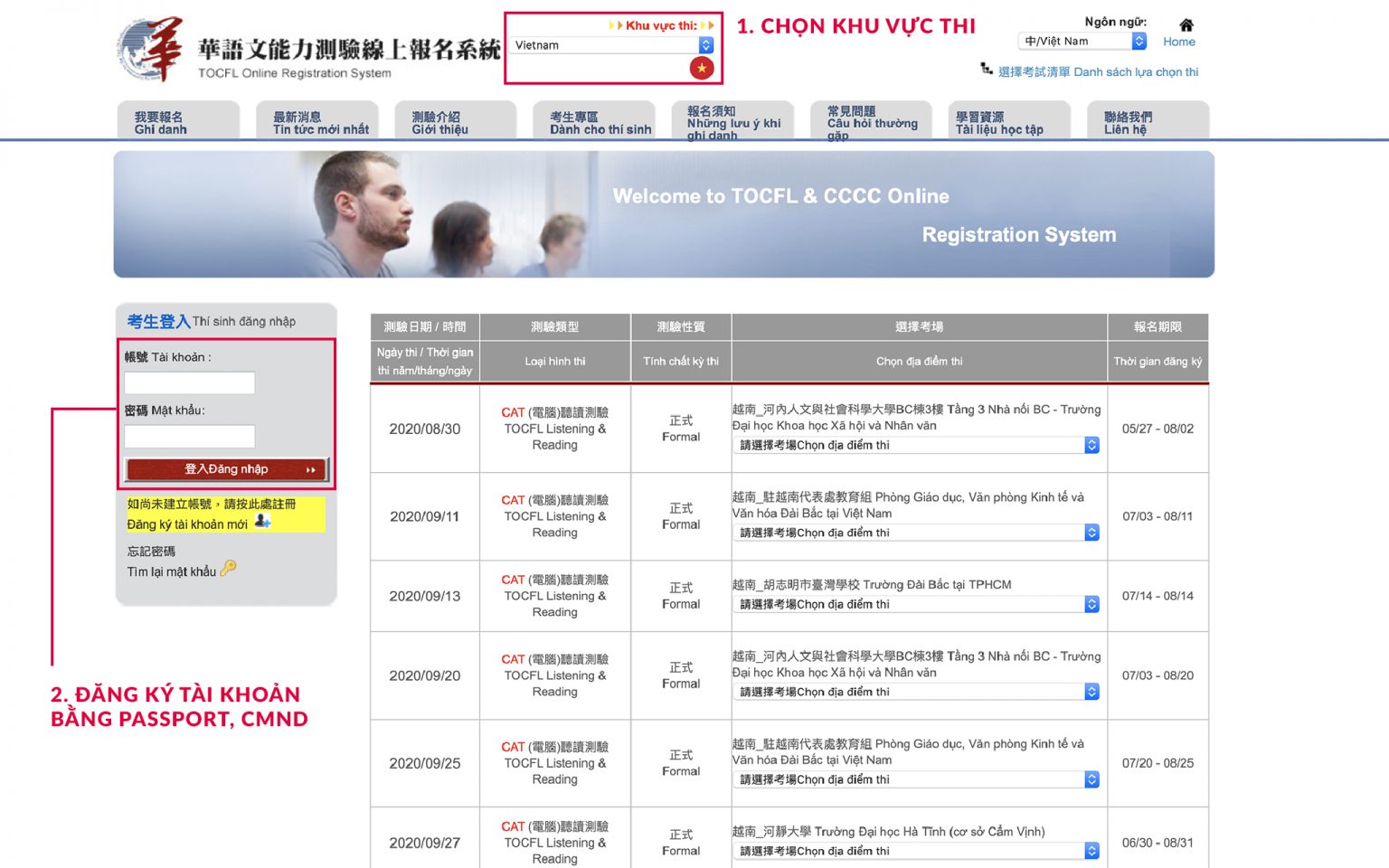Click the 2020/09/11 test date cell
Image resolution: width=1389 pixels, height=868 pixels.
tap(425, 516)
